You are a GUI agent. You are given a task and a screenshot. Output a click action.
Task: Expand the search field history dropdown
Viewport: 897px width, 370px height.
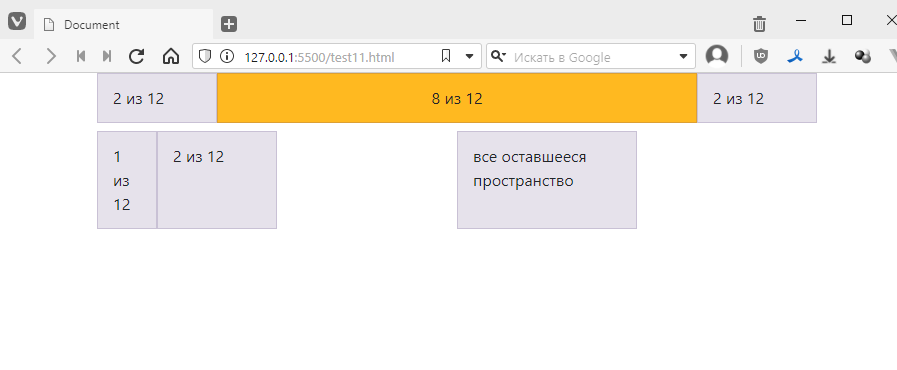(683, 57)
